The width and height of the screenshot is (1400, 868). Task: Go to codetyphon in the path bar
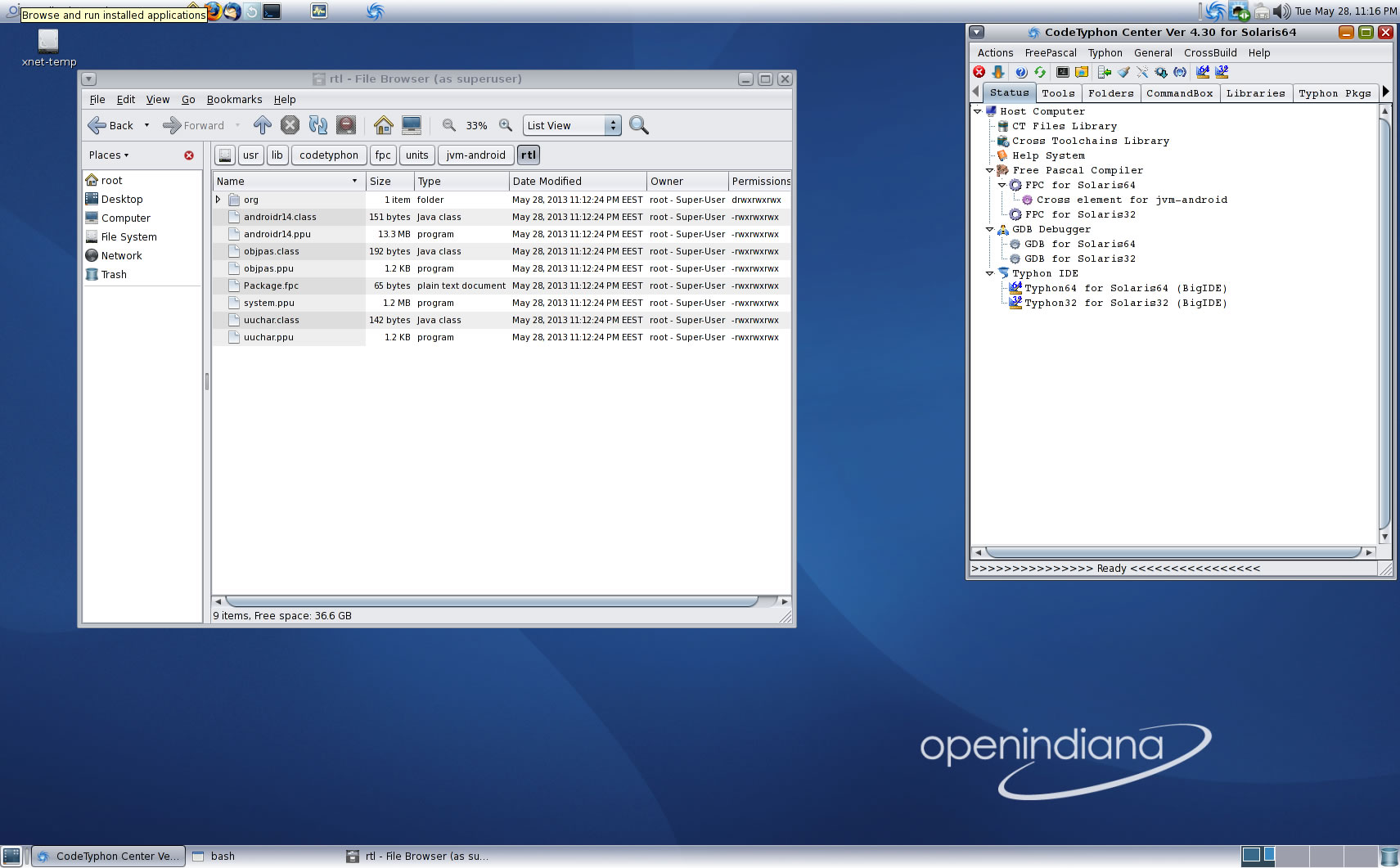[x=329, y=155]
